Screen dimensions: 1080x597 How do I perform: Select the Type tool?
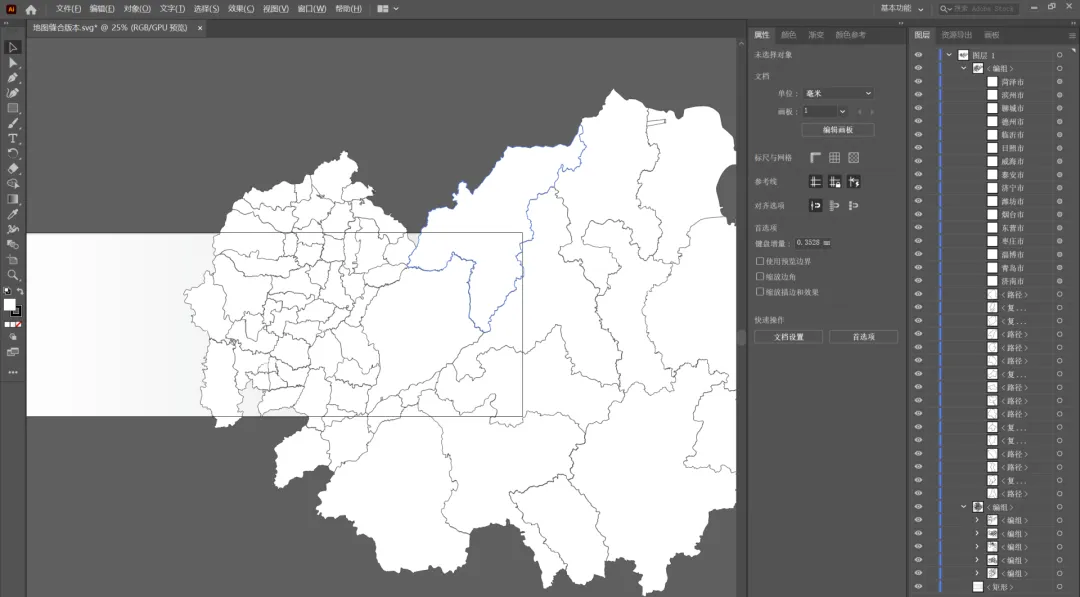(x=12, y=138)
